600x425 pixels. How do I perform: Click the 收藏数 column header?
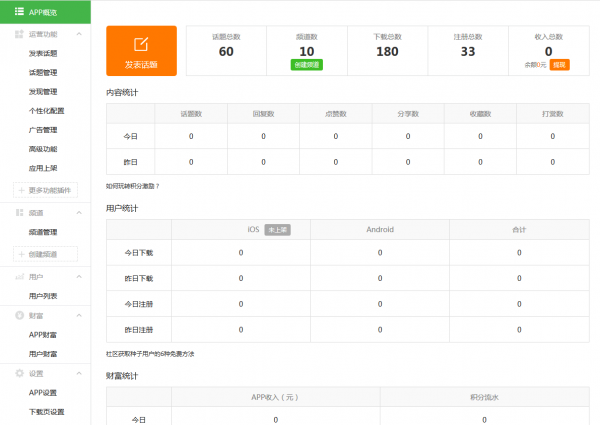(480, 114)
